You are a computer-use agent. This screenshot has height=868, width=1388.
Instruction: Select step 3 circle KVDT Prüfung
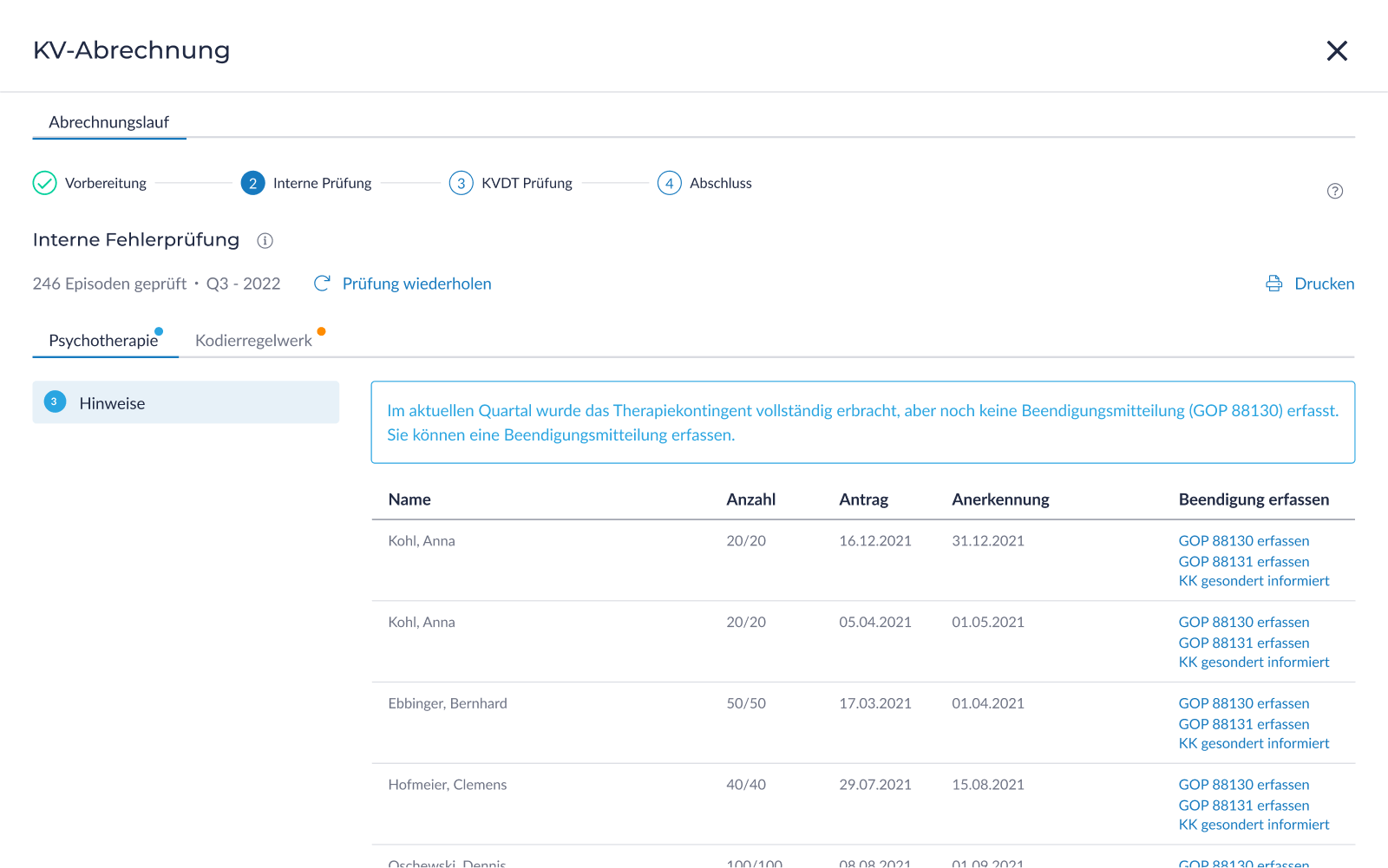tap(462, 183)
